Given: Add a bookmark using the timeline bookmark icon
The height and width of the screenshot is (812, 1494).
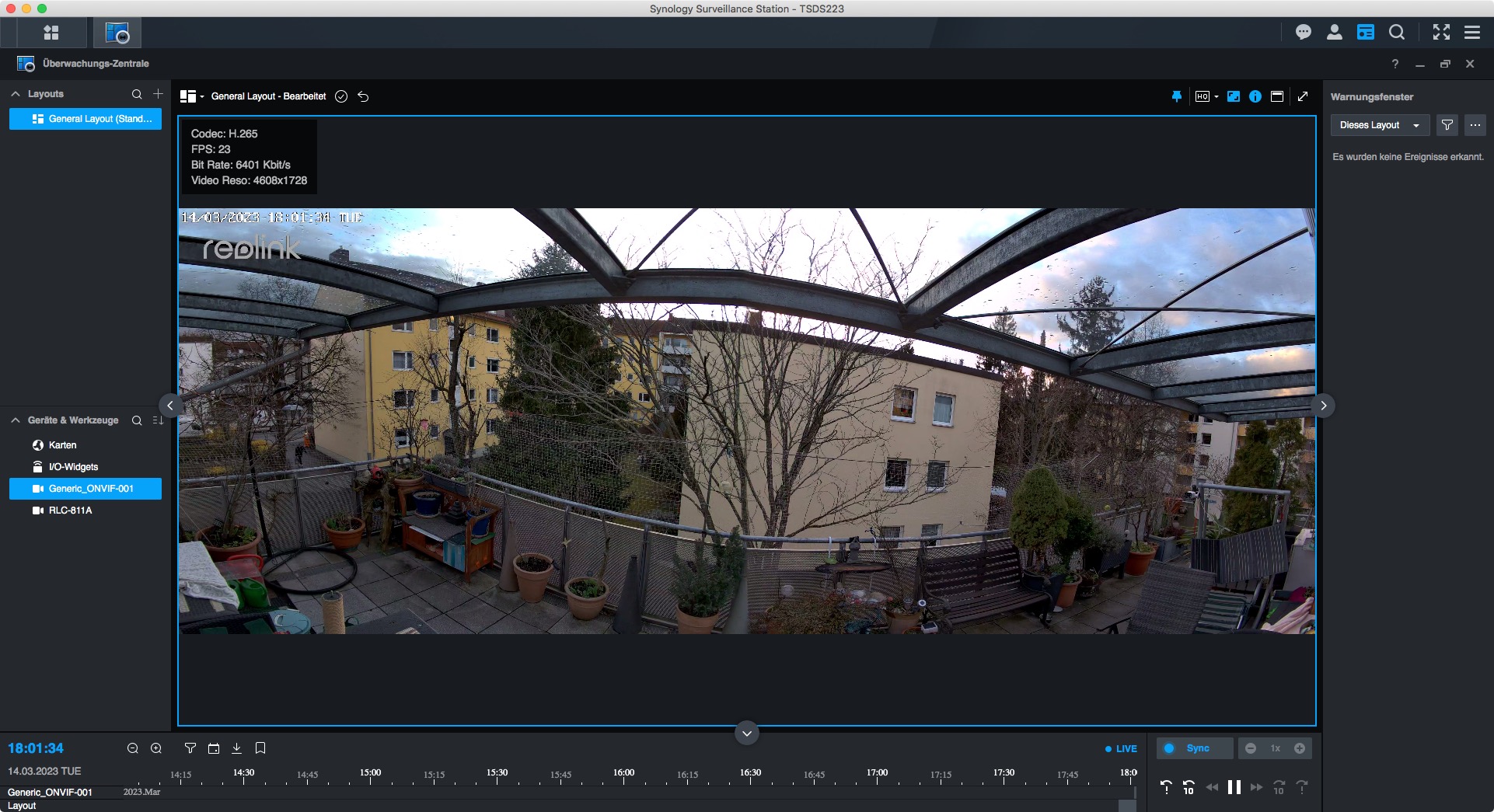Looking at the screenshot, I should (x=260, y=748).
